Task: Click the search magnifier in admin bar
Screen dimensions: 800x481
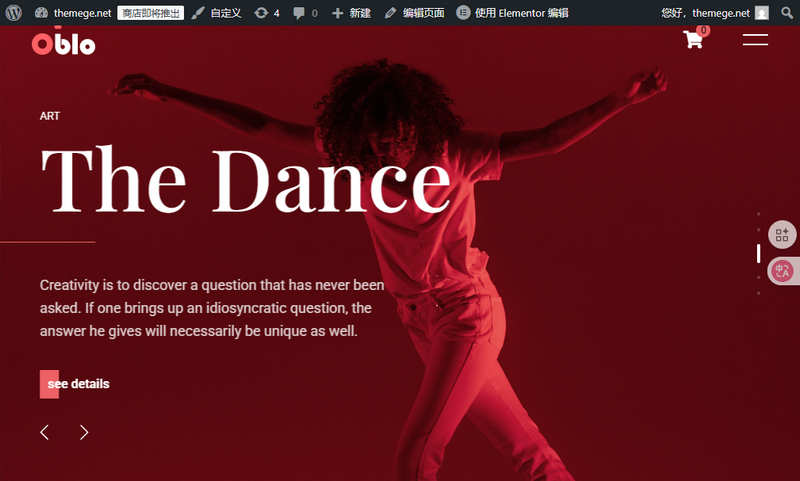Action: tap(787, 13)
